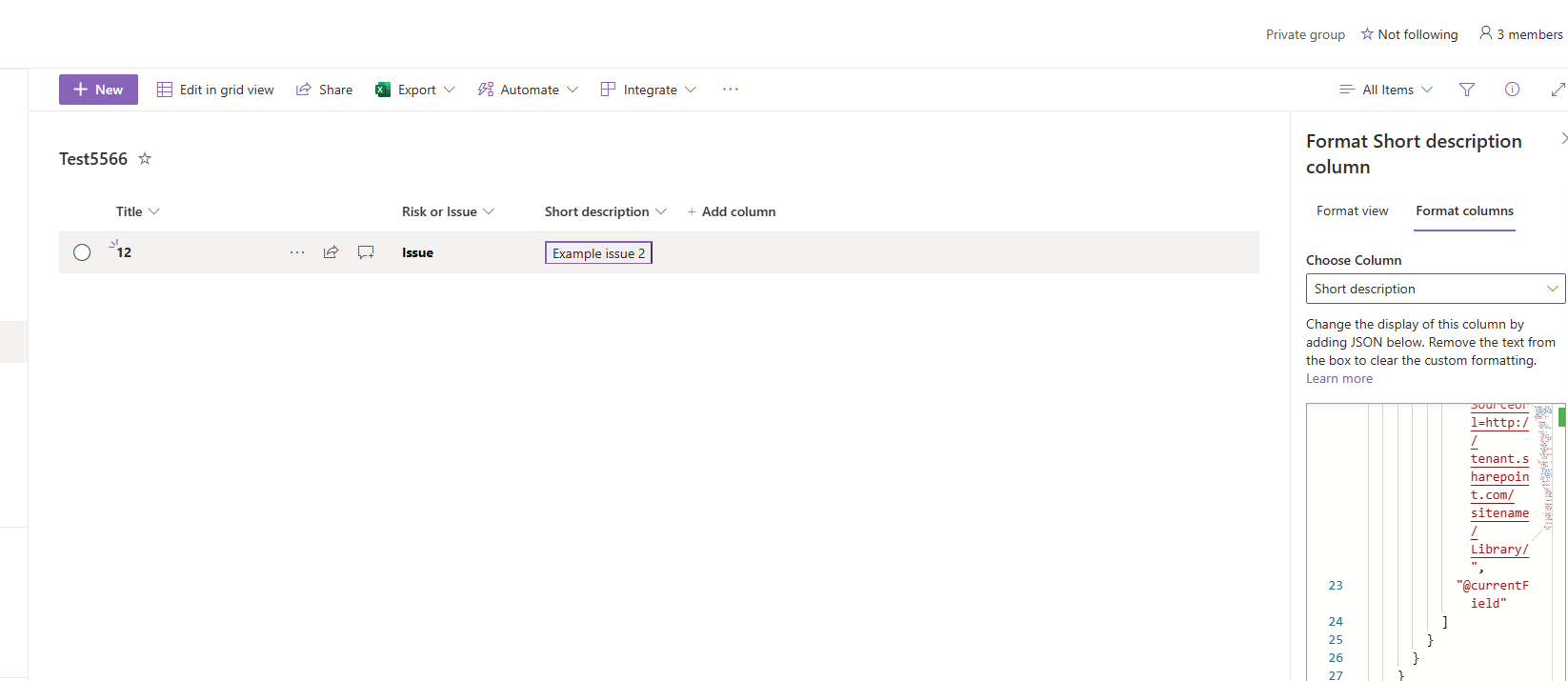Select the Format columns tab
1568x681 pixels.
tap(1464, 210)
